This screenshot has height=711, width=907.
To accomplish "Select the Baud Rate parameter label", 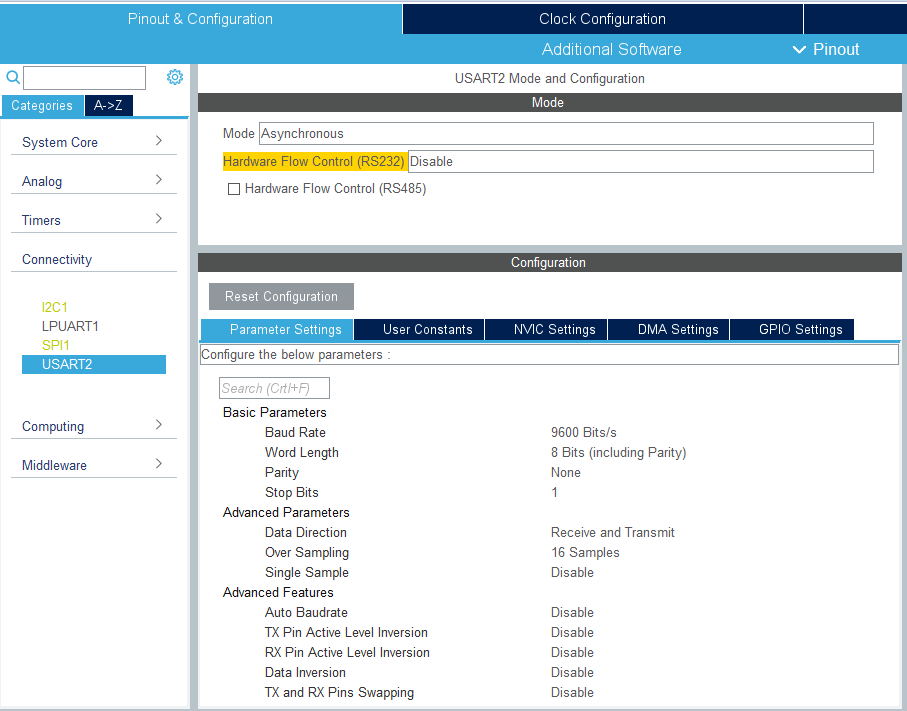I will [295, 433].
